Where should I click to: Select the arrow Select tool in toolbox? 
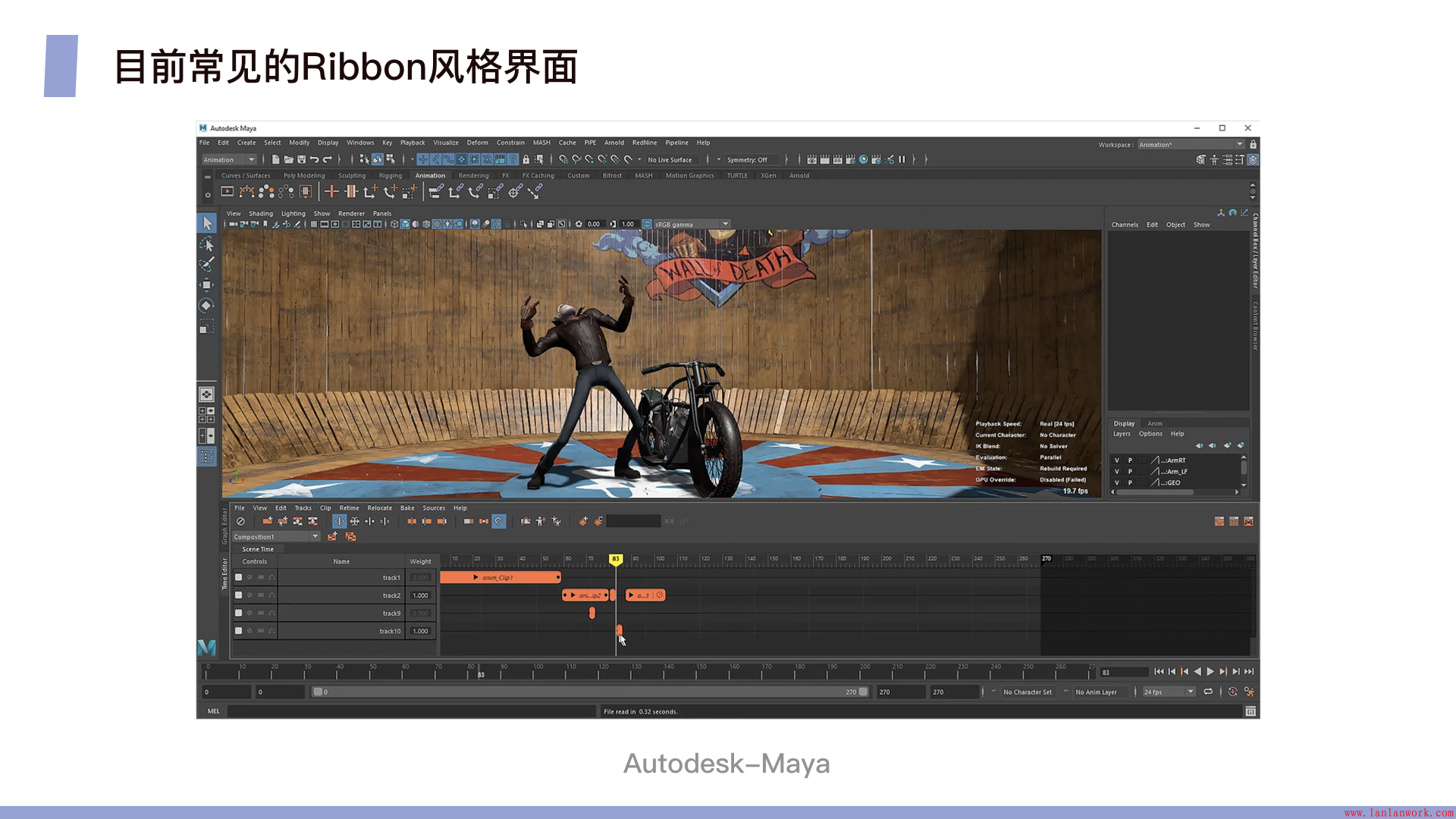tap(207, 223)
